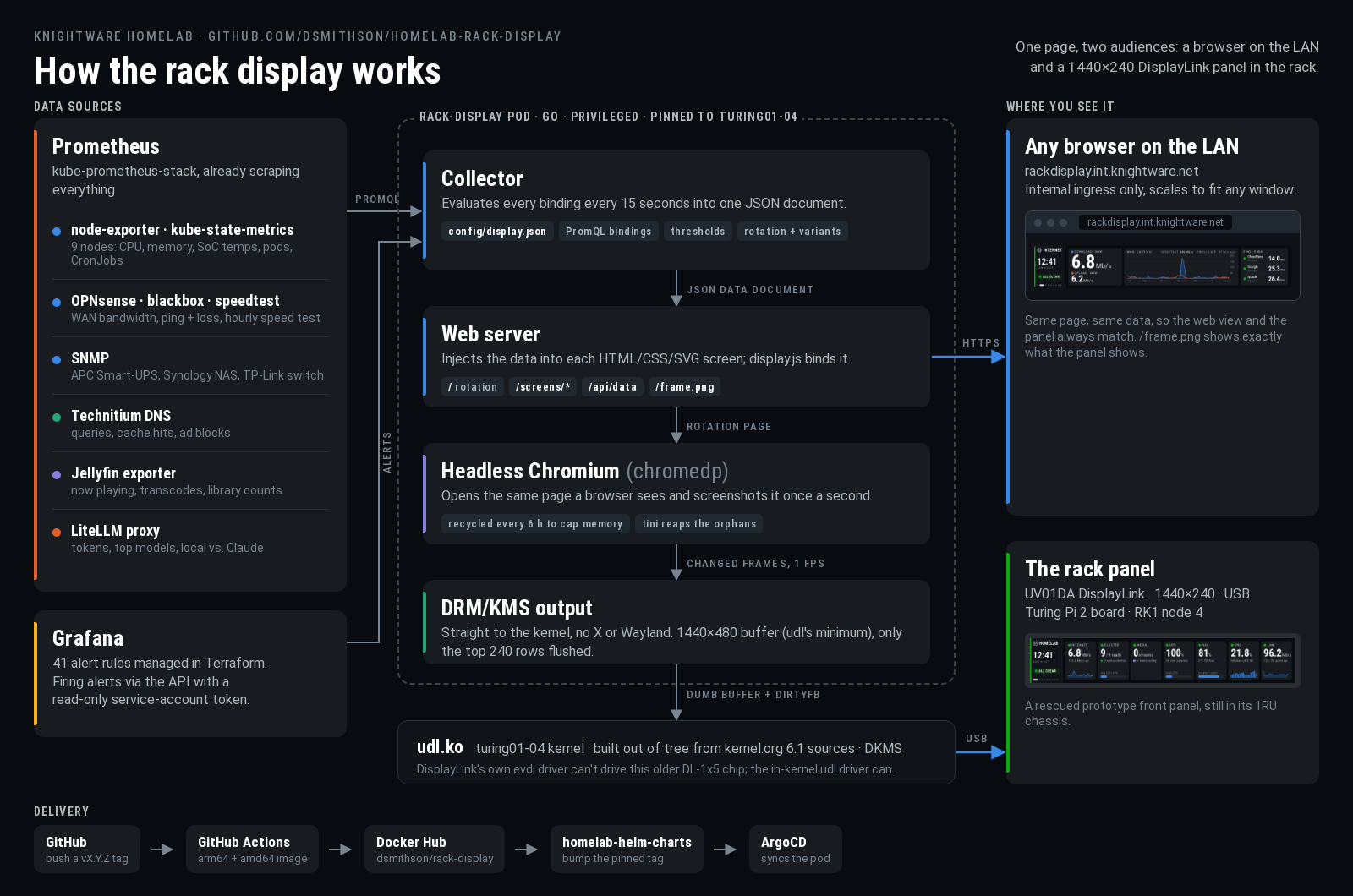Select the Technitium DNS entry
Viewport: 1353px width, 896px height.
tap(190, 423)
